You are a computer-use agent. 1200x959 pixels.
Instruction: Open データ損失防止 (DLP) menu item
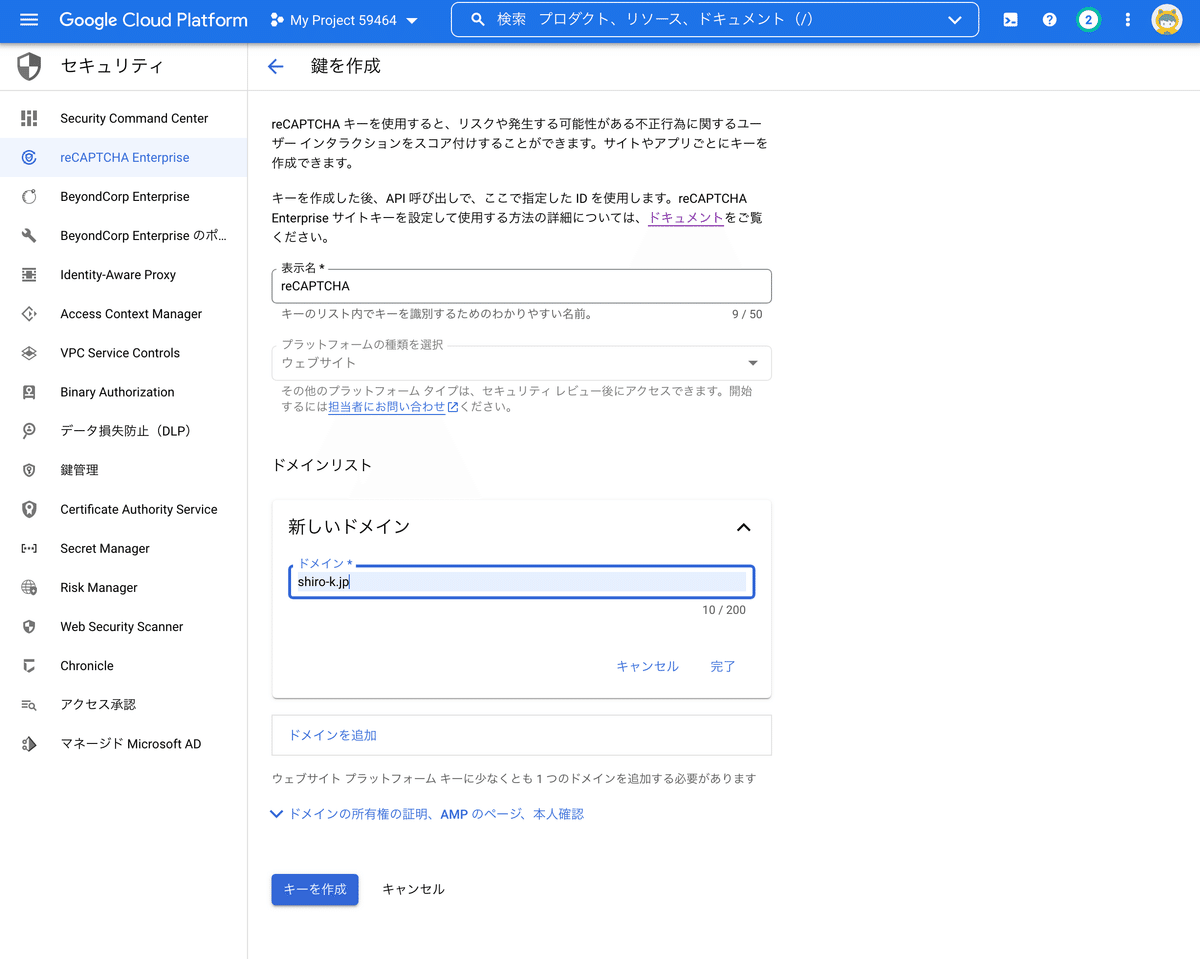click(x=126, y=431)
